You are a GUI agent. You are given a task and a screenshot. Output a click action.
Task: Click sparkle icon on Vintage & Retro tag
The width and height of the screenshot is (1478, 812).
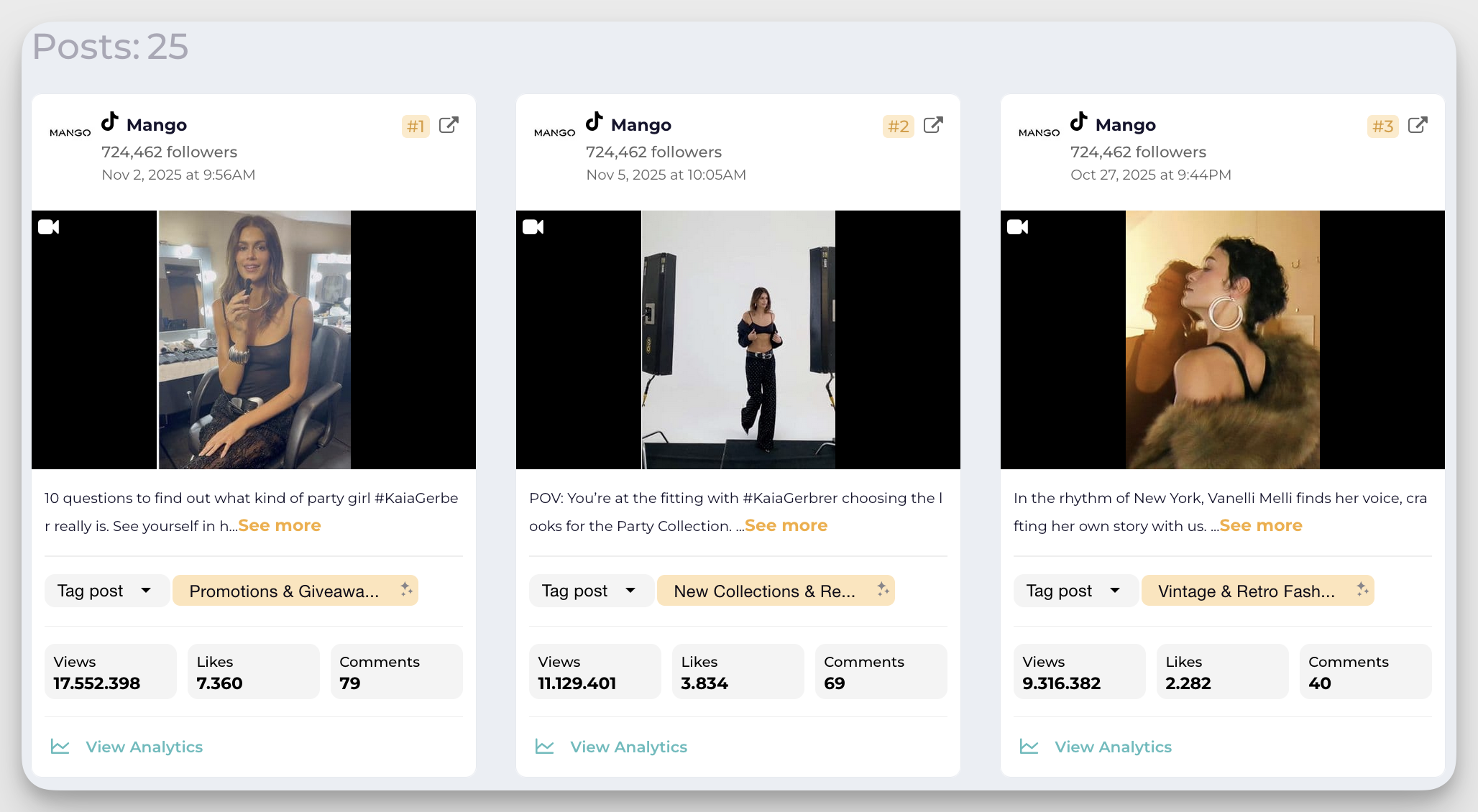(1362, 589)
